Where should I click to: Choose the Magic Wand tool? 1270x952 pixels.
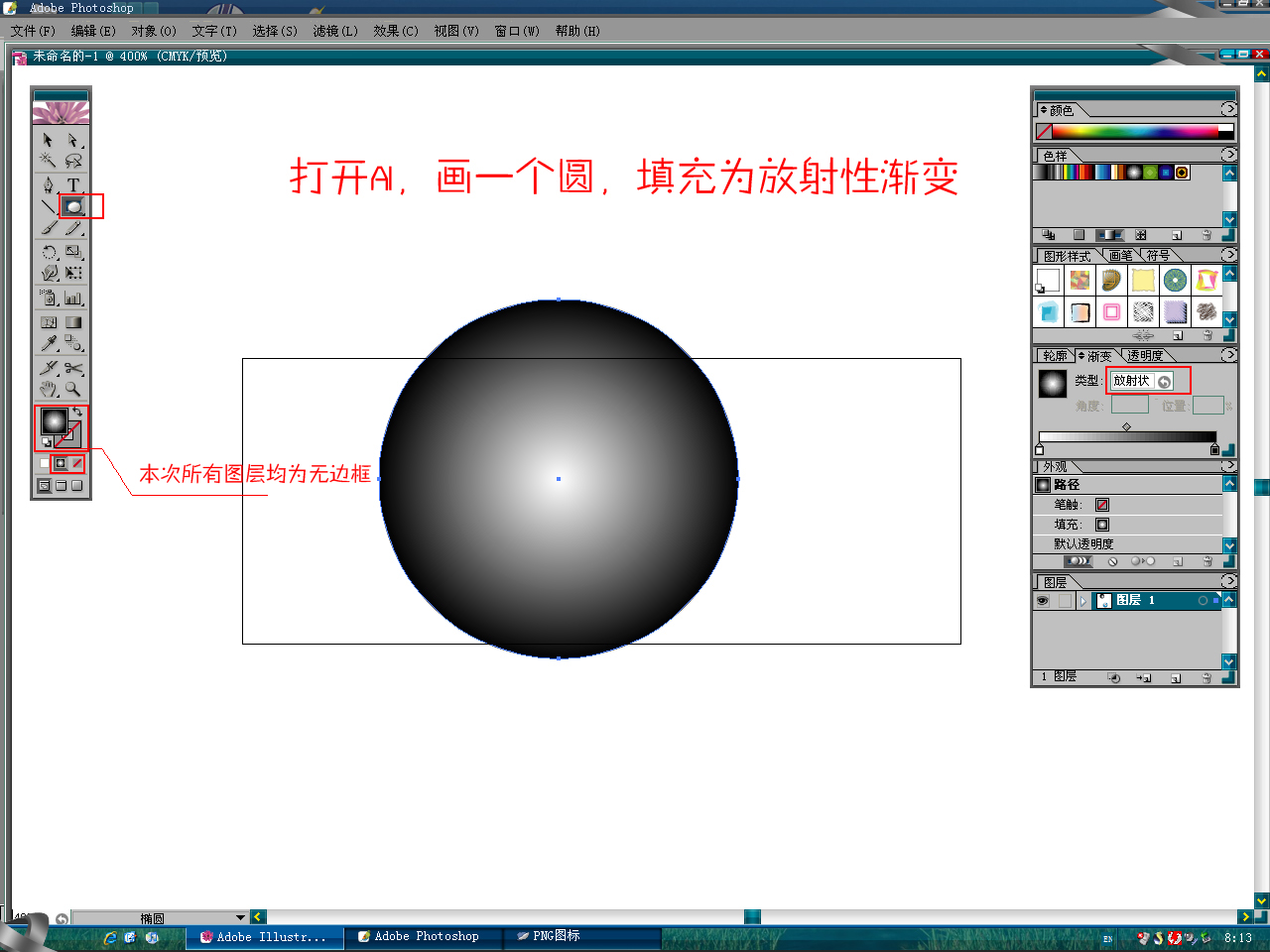coord(48,161)
